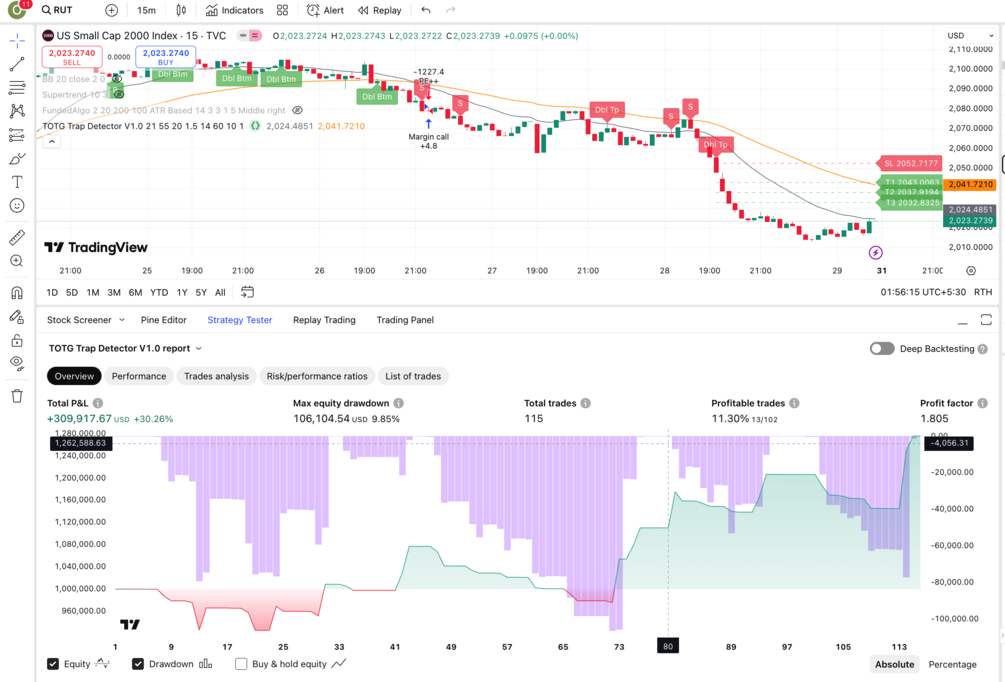Set the chart range to All

[x=220, y=292]
